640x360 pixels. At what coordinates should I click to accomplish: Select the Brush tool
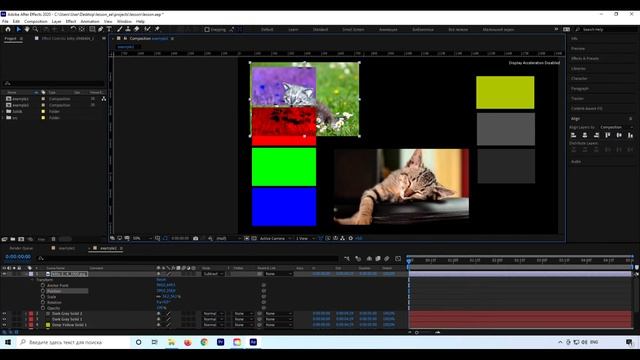coord(120,29)
